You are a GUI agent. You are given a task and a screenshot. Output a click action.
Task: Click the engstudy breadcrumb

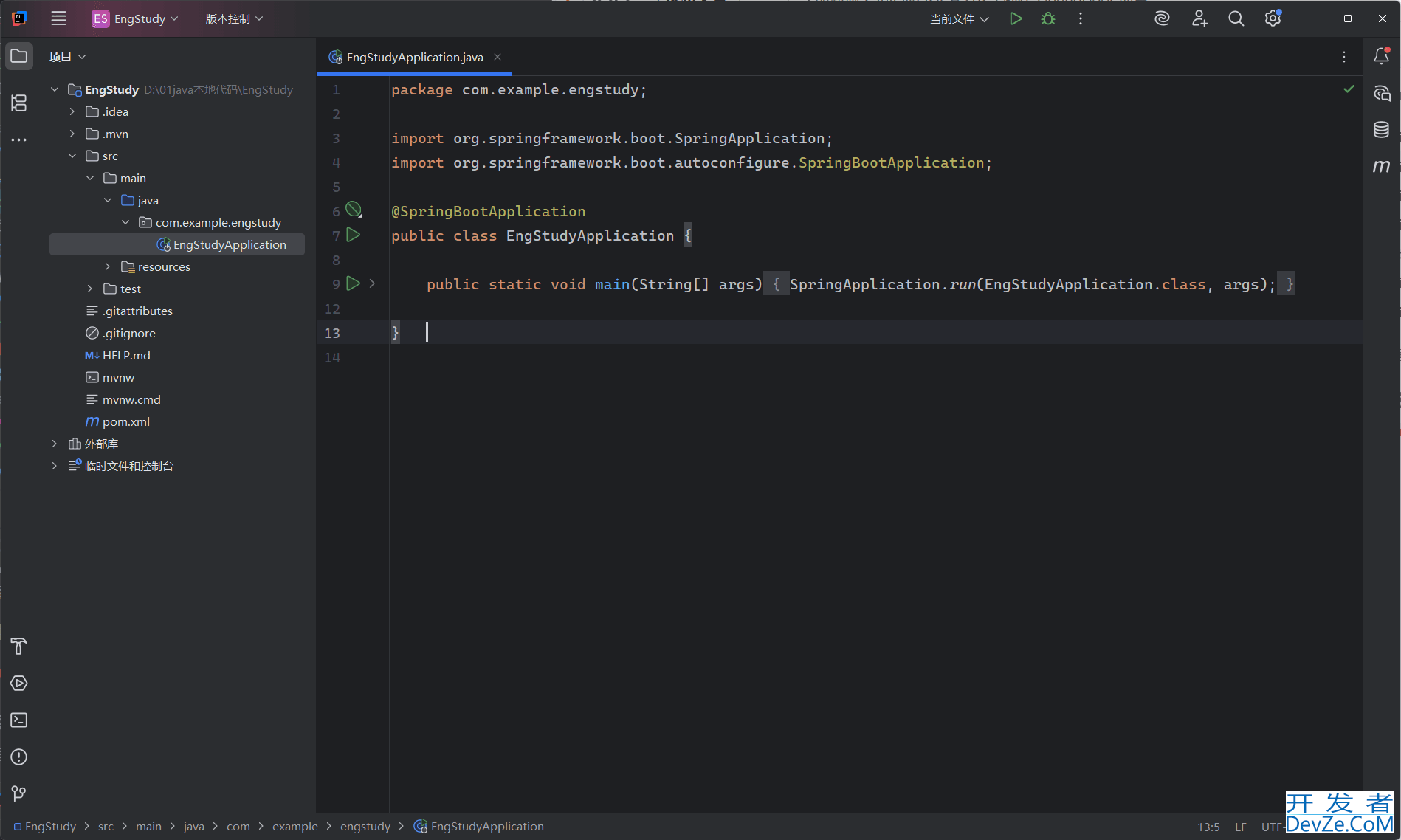(365, 827)
